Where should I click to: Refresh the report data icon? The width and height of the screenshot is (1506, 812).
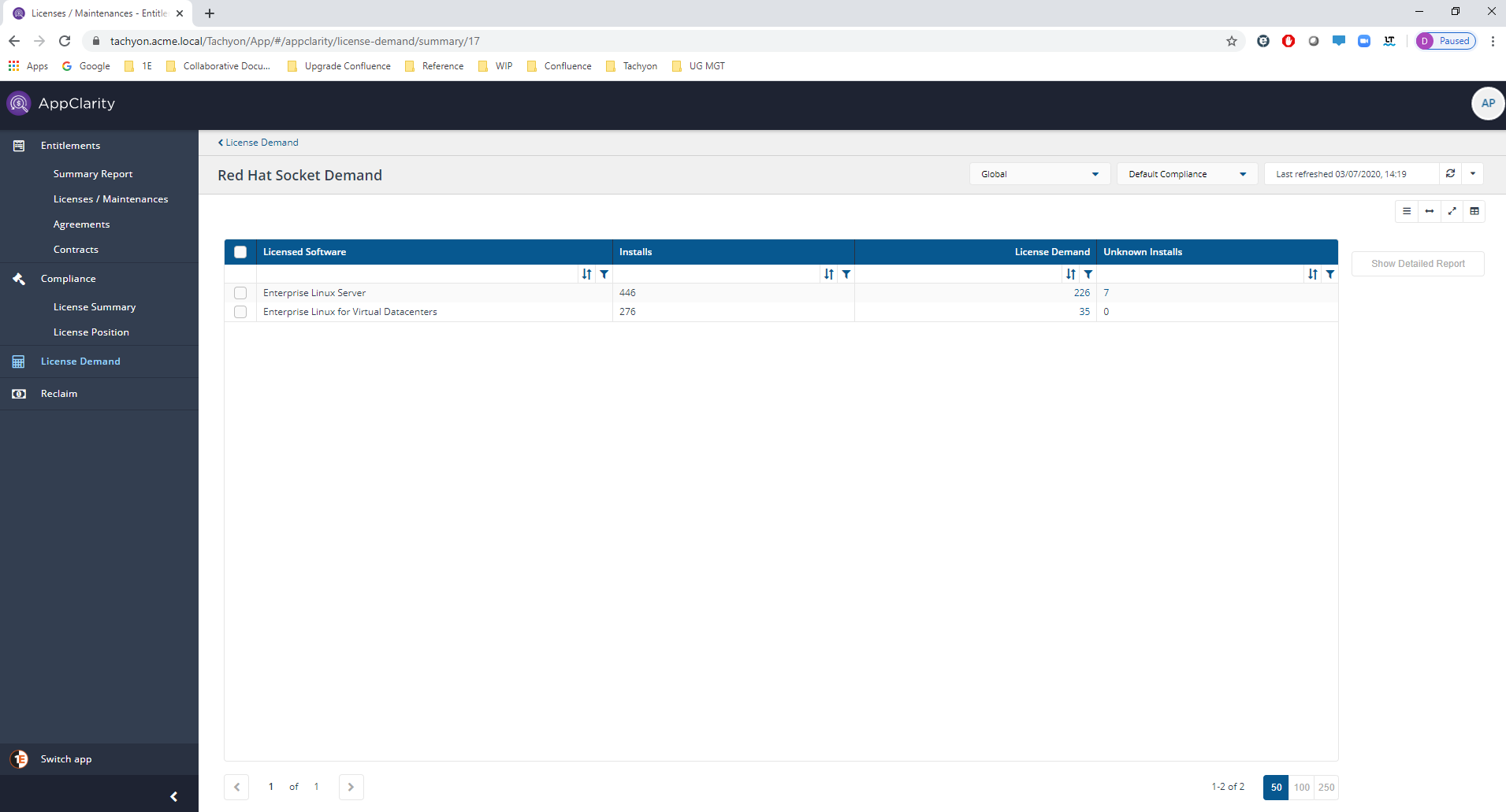(1450, 174)
